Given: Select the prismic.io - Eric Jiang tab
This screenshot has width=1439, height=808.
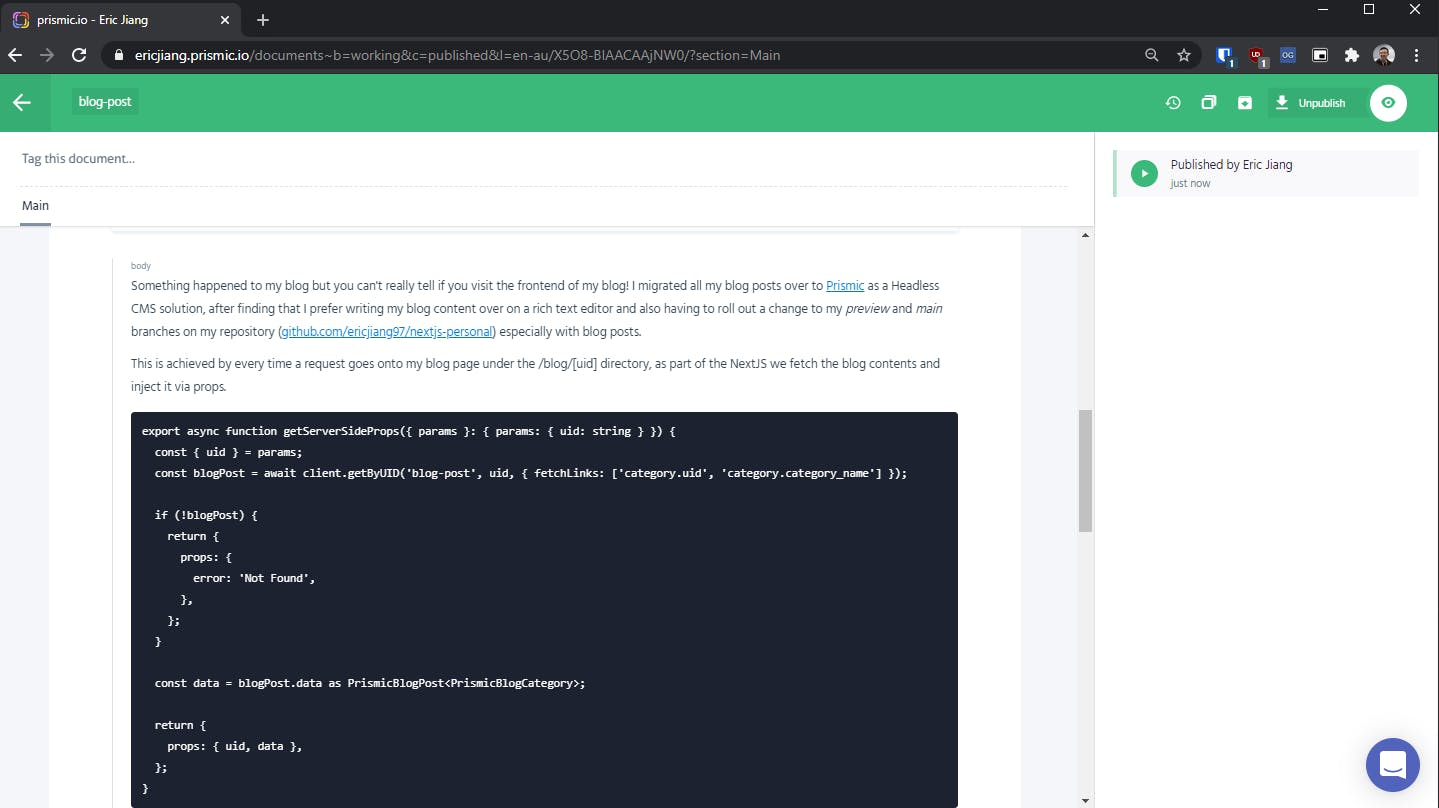Looking at the screenshot, I should coord(120,20).
